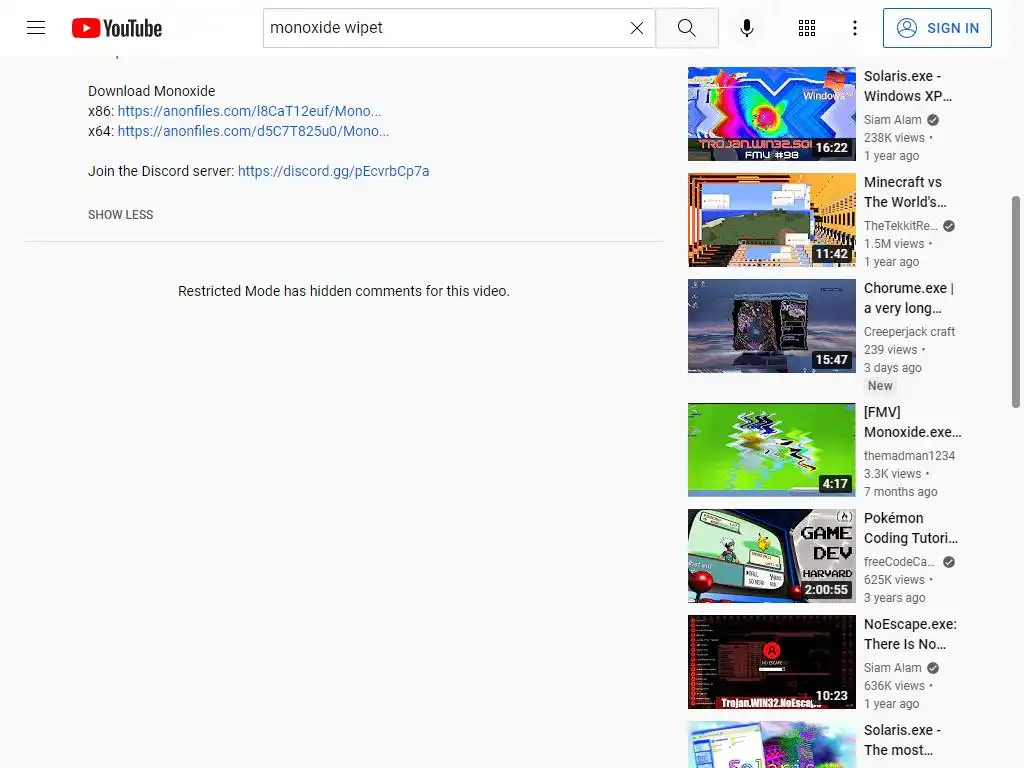Click the '1.5M views' text
1024x768 pixels.
coord(894,244)
